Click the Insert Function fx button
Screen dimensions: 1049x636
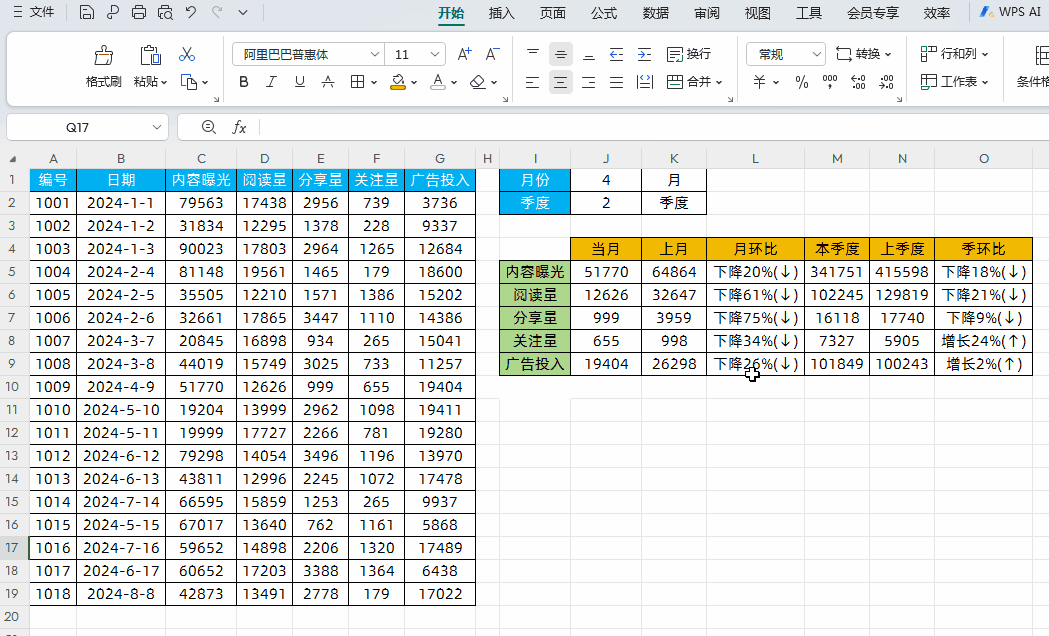(239, 127)
